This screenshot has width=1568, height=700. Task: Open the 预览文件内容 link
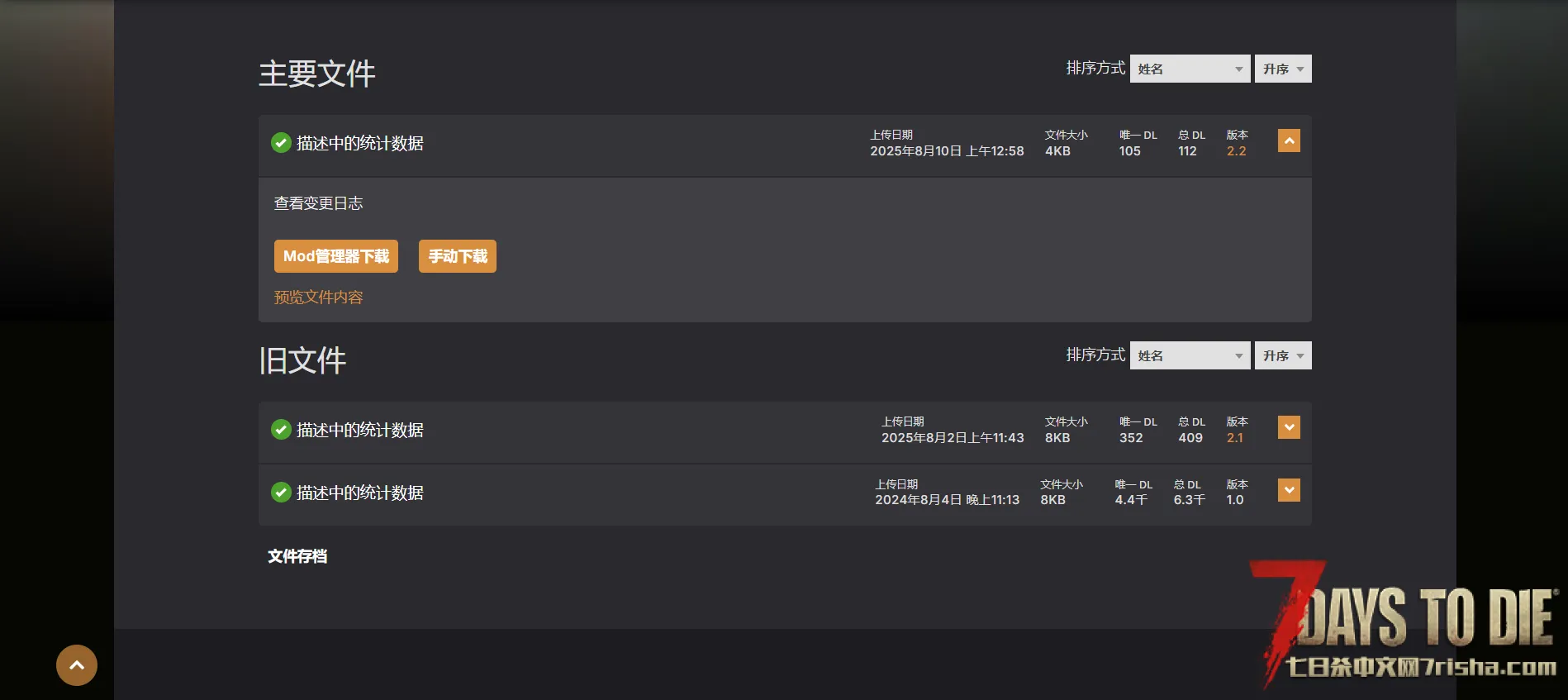point(319,298)
